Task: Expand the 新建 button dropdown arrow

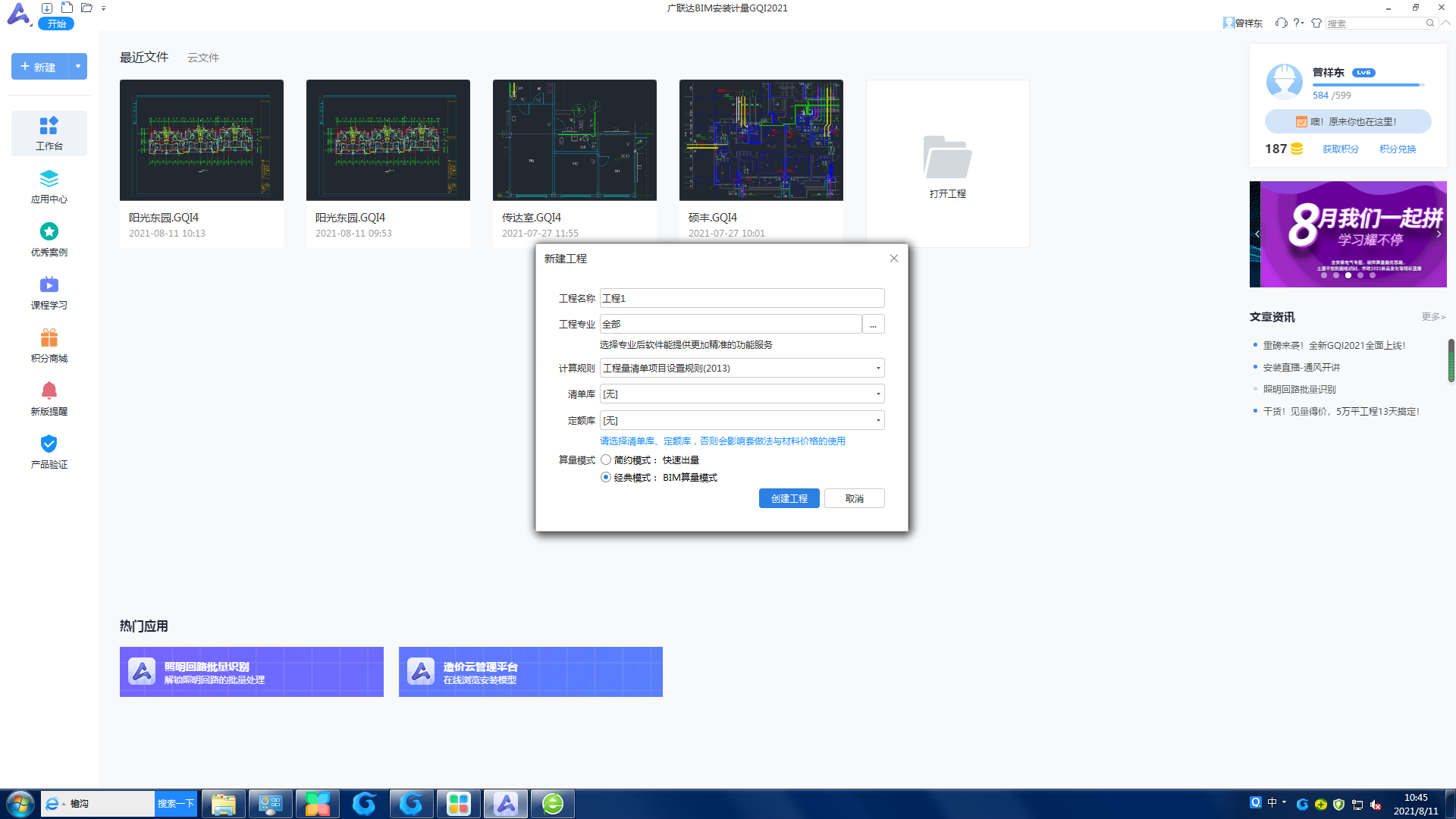Action: 78,67
